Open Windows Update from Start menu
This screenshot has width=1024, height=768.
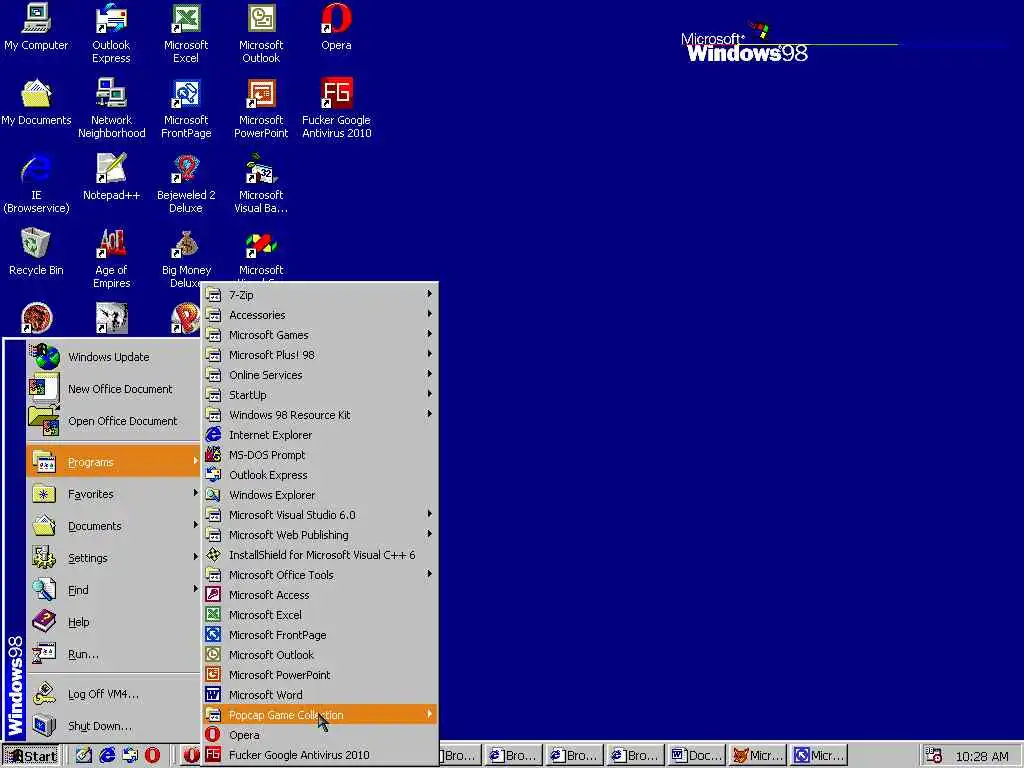tap(114, 357)
